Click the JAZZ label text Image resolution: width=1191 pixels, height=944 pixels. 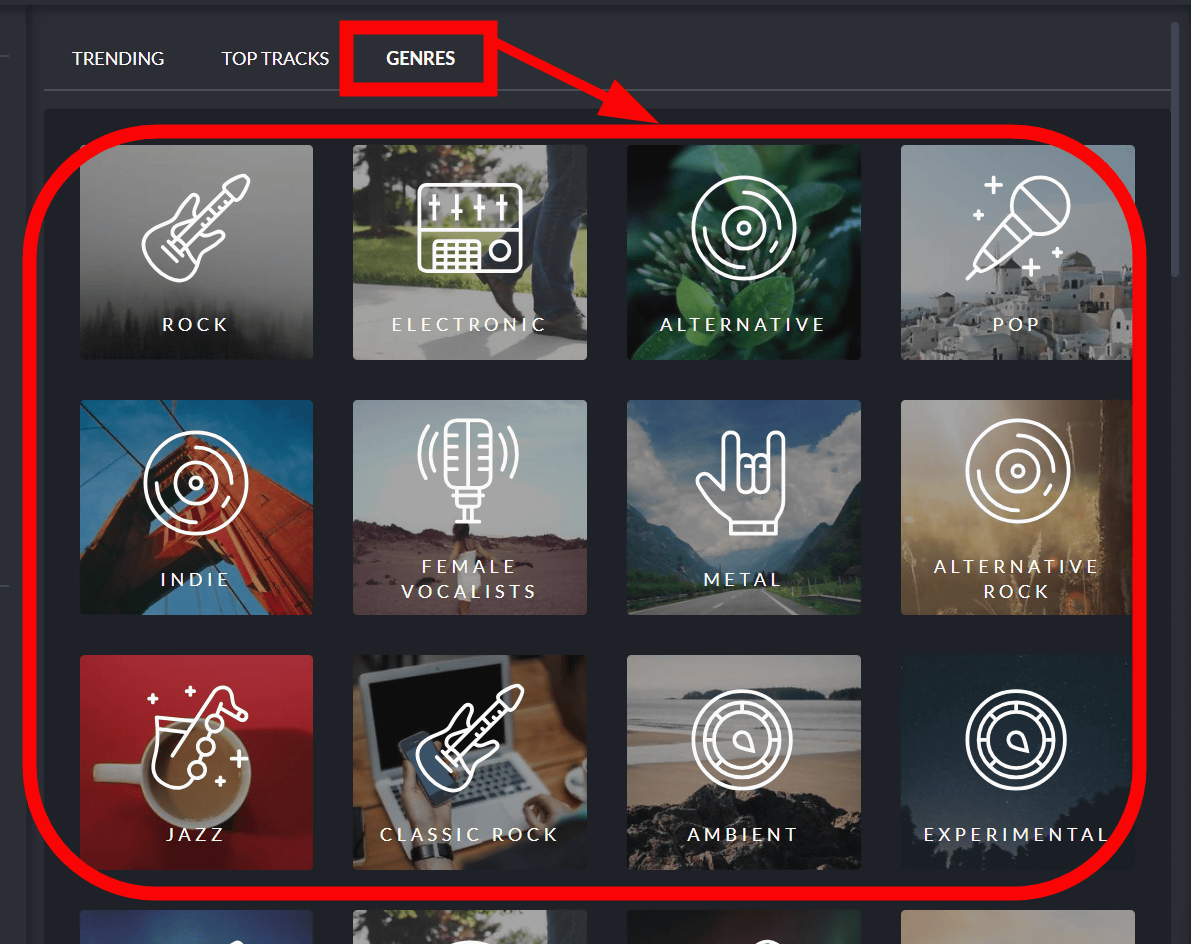(195, 835)
